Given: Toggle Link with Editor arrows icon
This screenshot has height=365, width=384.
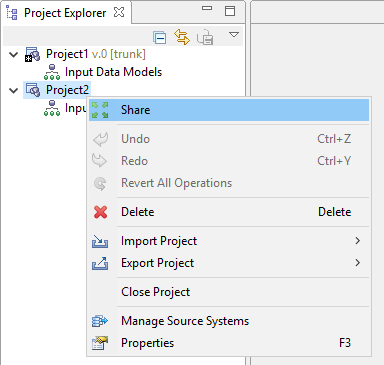Looking at the screenshot, I should tap(182, 37).
